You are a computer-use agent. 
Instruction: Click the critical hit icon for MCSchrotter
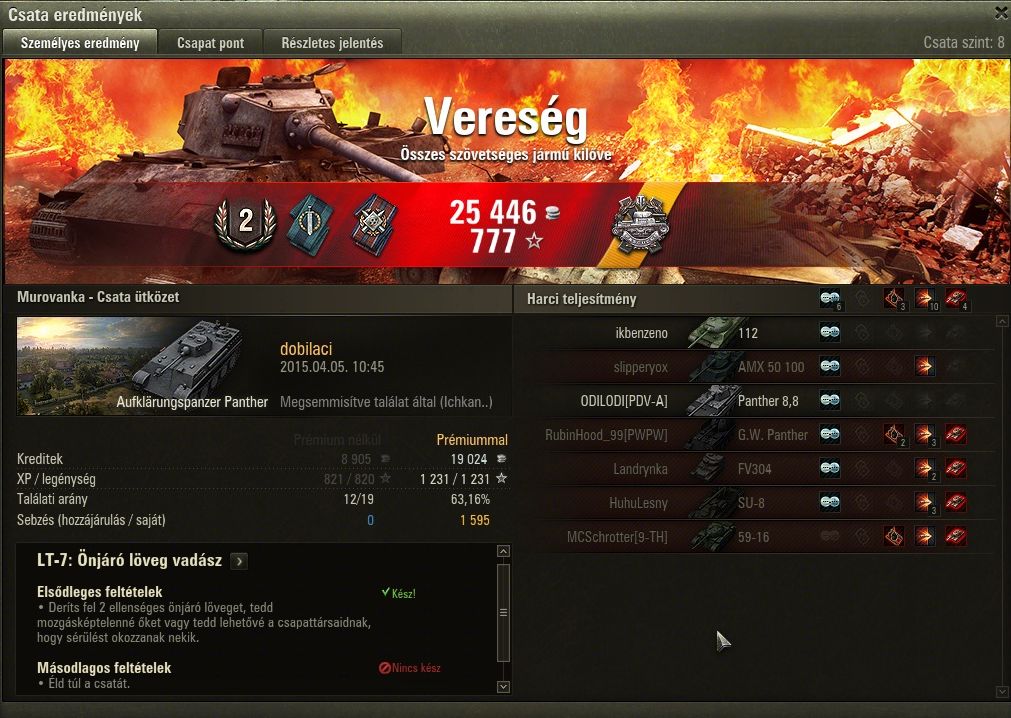tap(894, 536)
